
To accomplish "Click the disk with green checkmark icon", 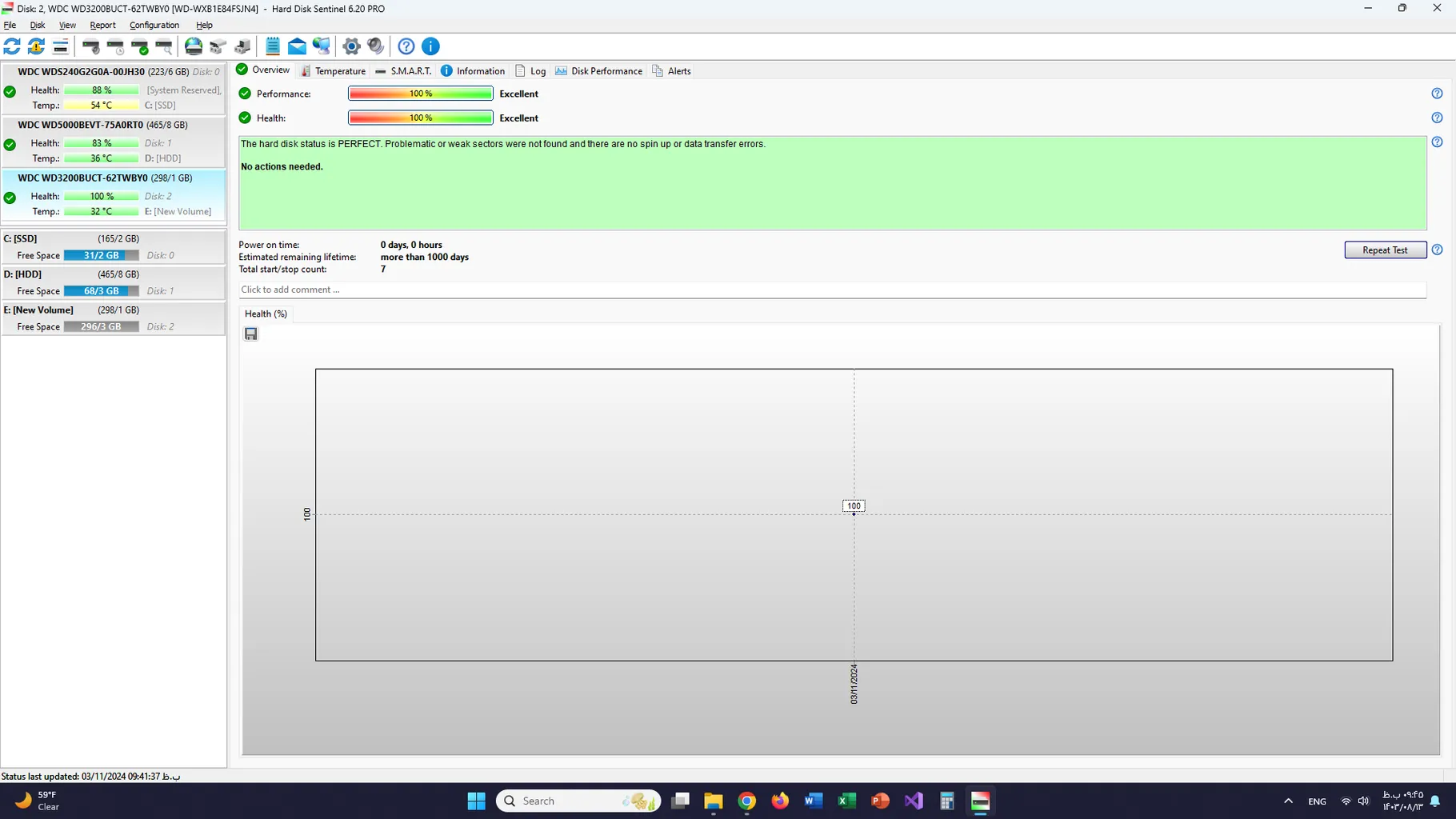I will click(140, 46).
